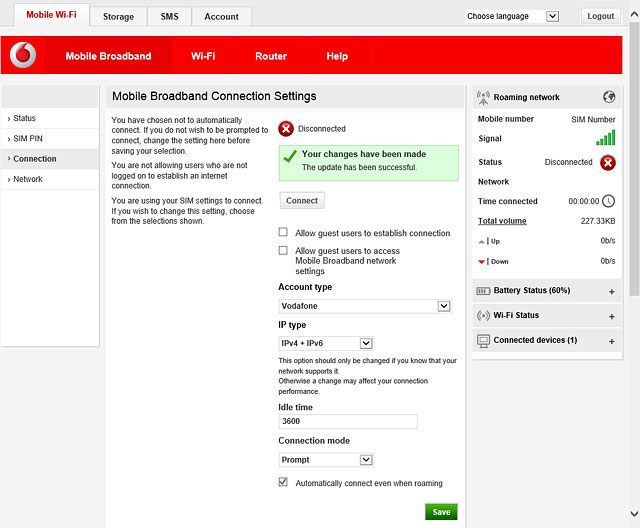Click the Connected devices monitor icon
640x528 pixels.
(483, 341)
